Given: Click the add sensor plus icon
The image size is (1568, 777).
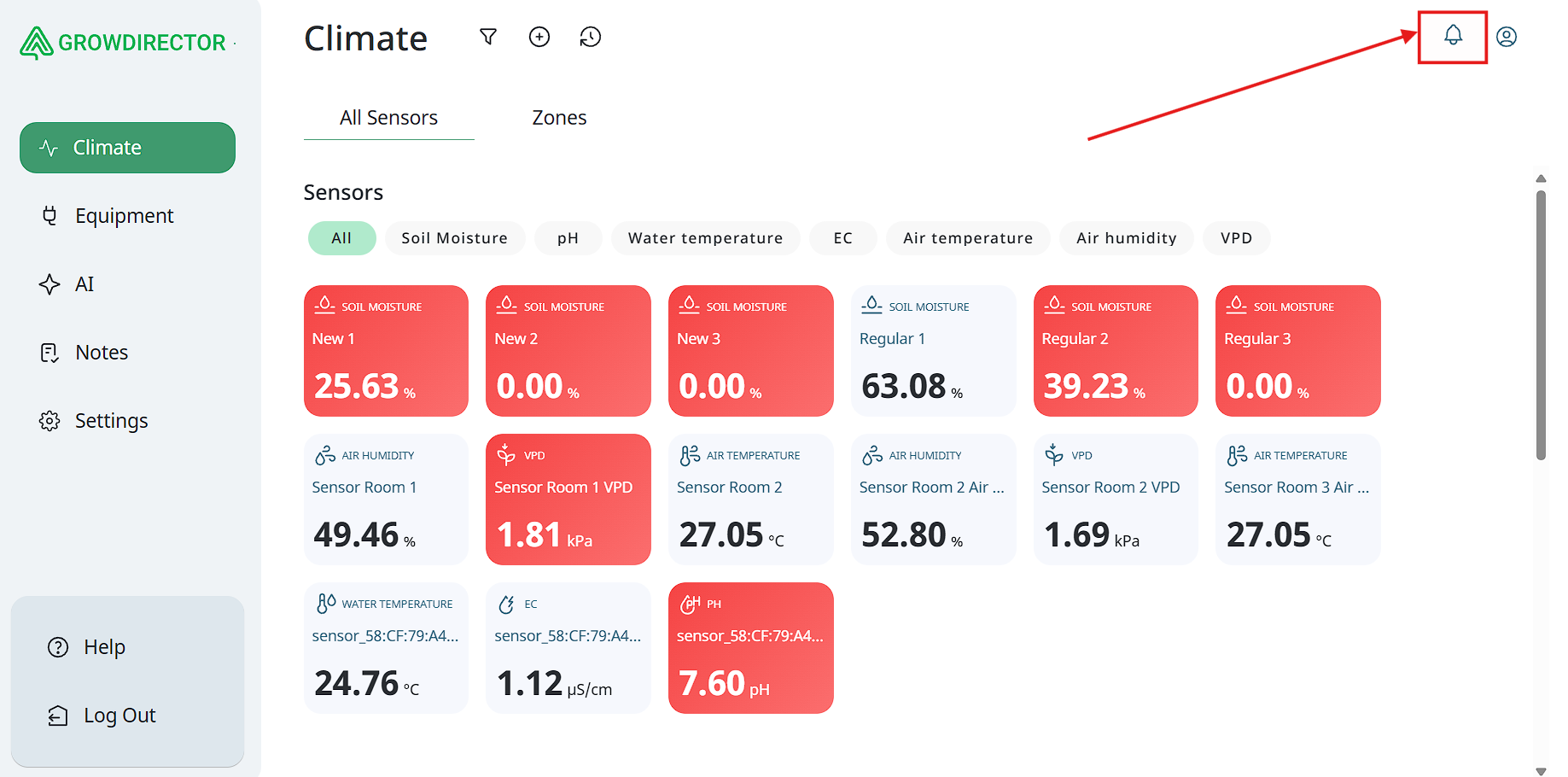Looking at the screenshot, I should tap(539, 37).
